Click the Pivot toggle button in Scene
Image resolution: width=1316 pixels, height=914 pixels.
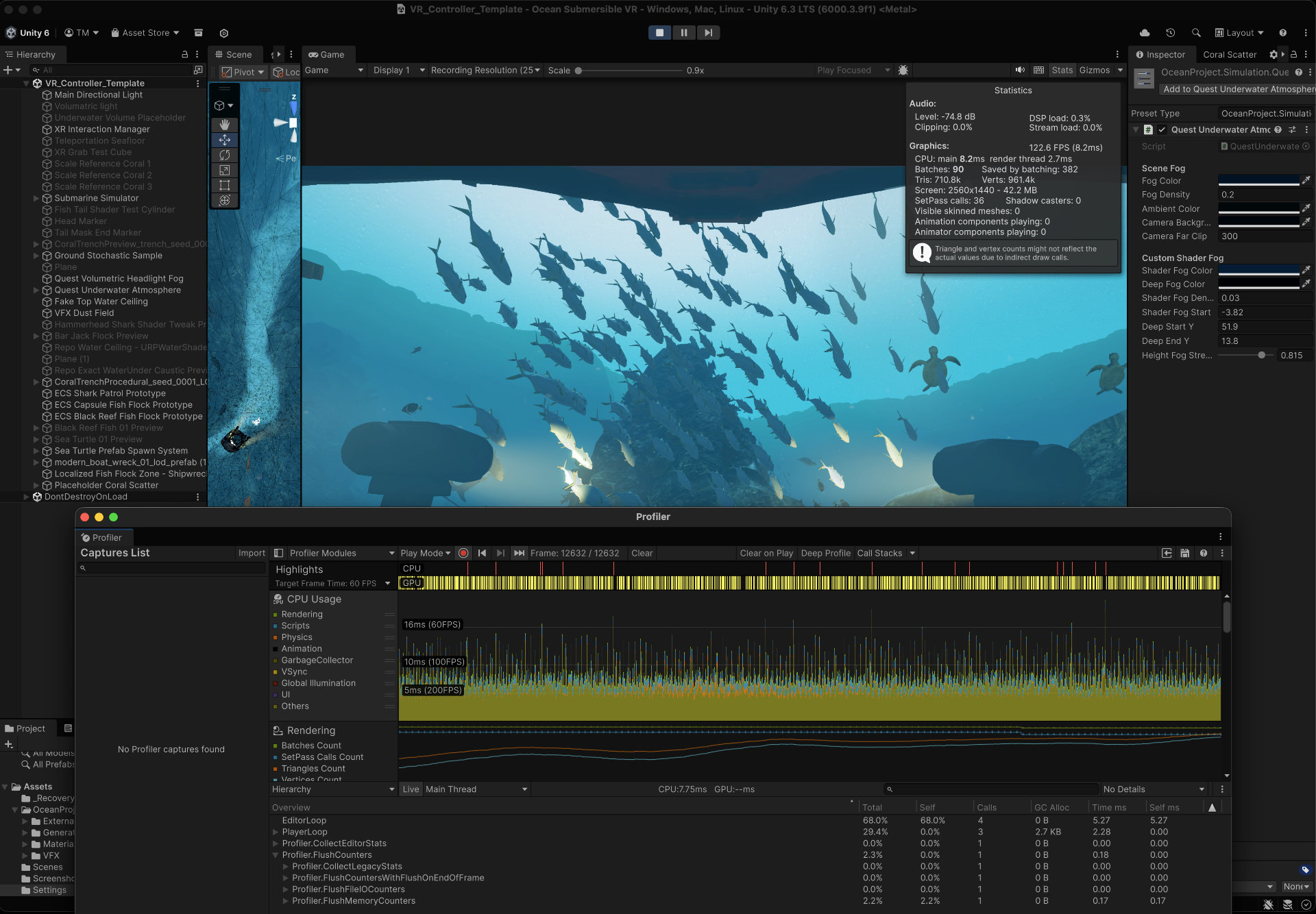244,72
